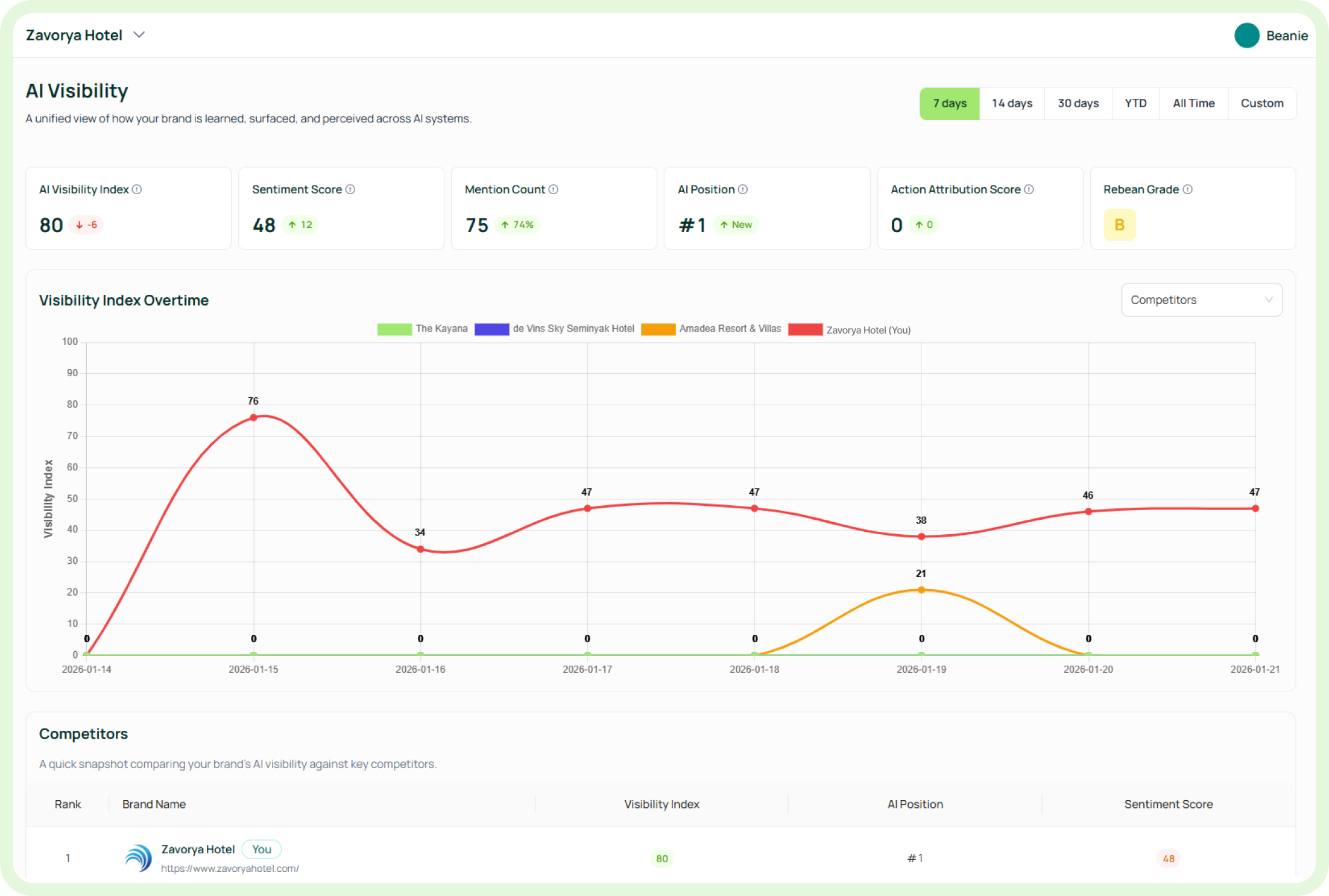This screenshot has height=896, width=1329.
Task: Toggle The Kayana legend series
Action: tap(422, 329)
